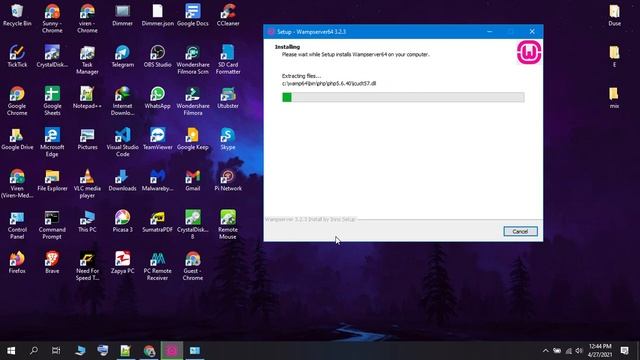The image size is (640, 360).
Task: Select the File Explorer desktop shortcut
Action: (x=52, y=180)
